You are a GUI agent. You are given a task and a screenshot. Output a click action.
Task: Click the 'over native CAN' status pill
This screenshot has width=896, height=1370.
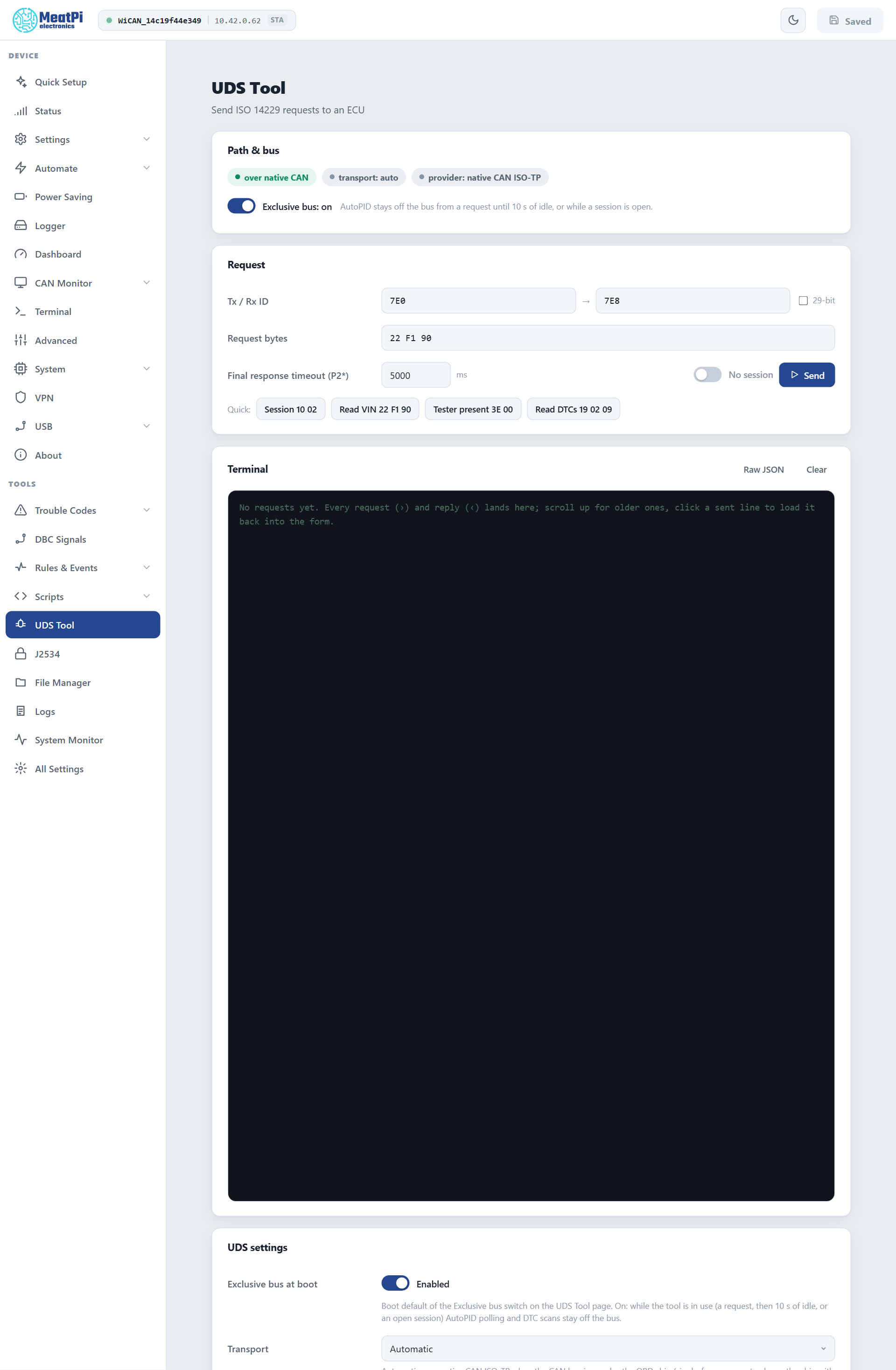tap(272, 177)
